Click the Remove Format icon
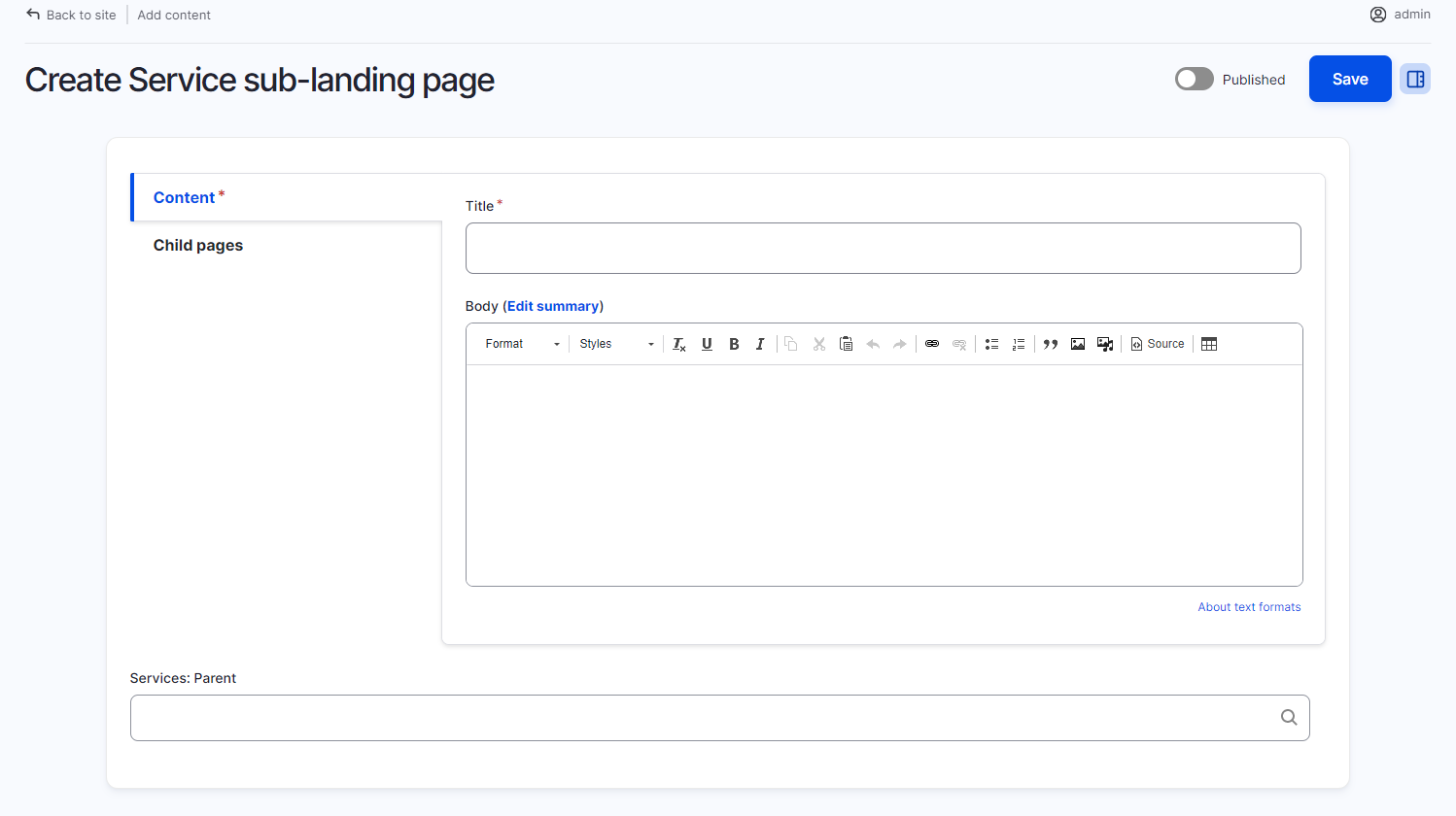 [x=679, y=344]
